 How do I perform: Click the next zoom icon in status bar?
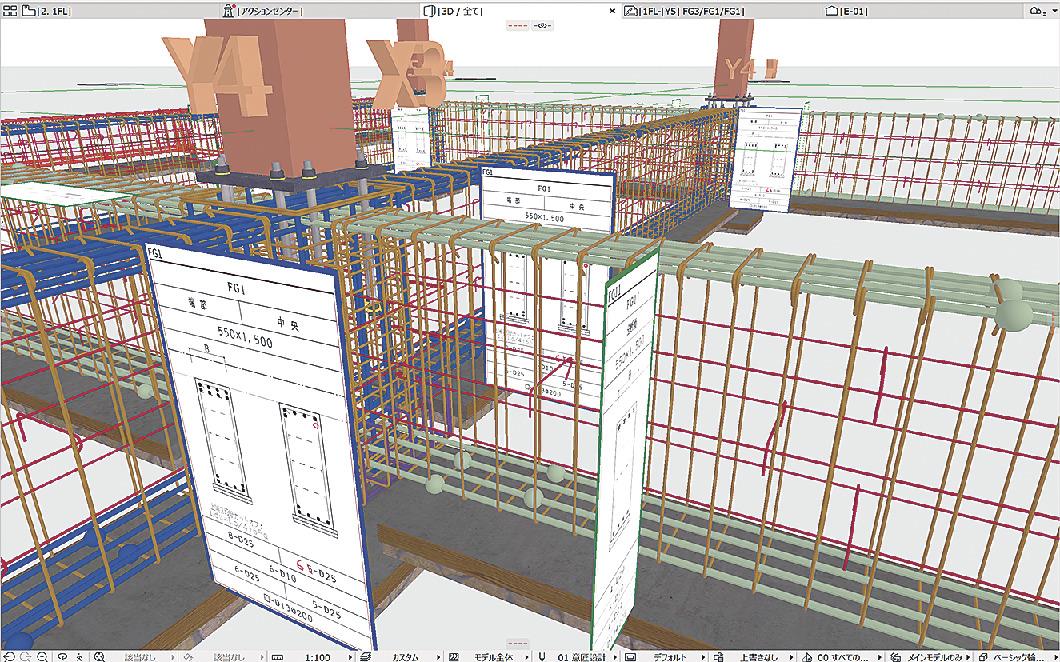coord(24,656)
